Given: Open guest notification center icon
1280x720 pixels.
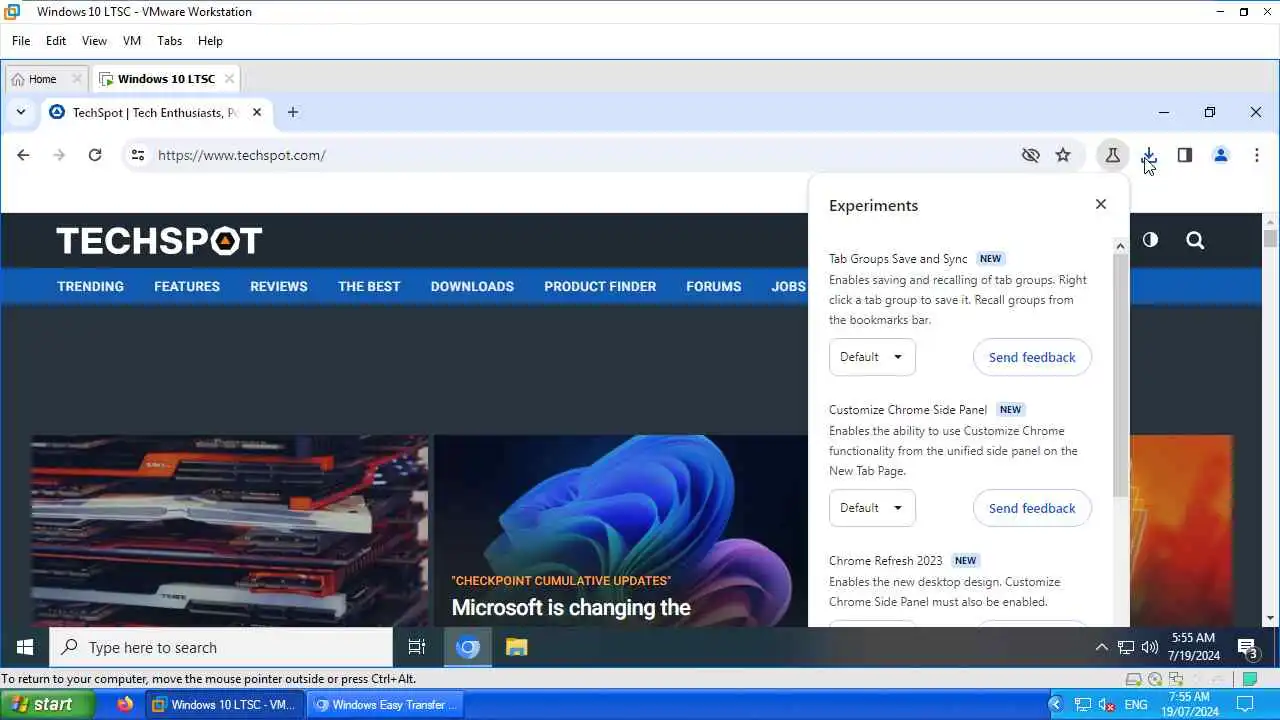Looking at the screenshot, I should click(1248, 648).
